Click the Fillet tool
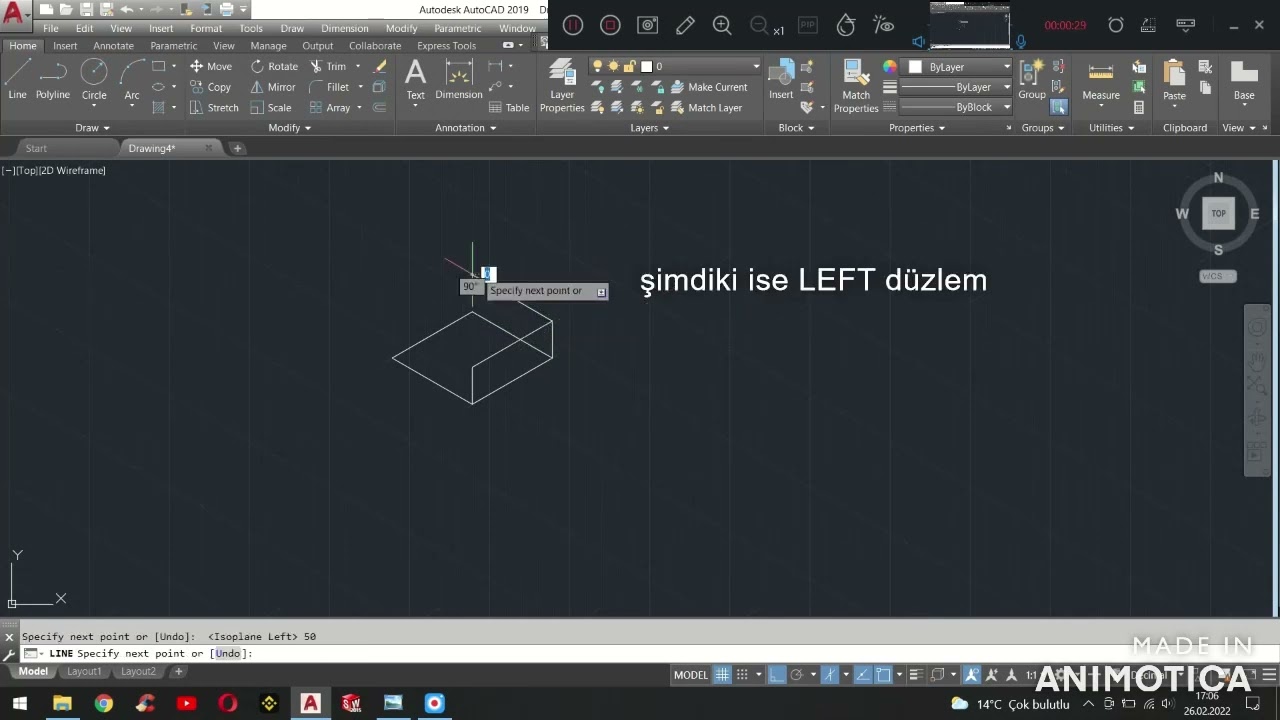The width and height of the screenshot is (1280, 720). 329,87
